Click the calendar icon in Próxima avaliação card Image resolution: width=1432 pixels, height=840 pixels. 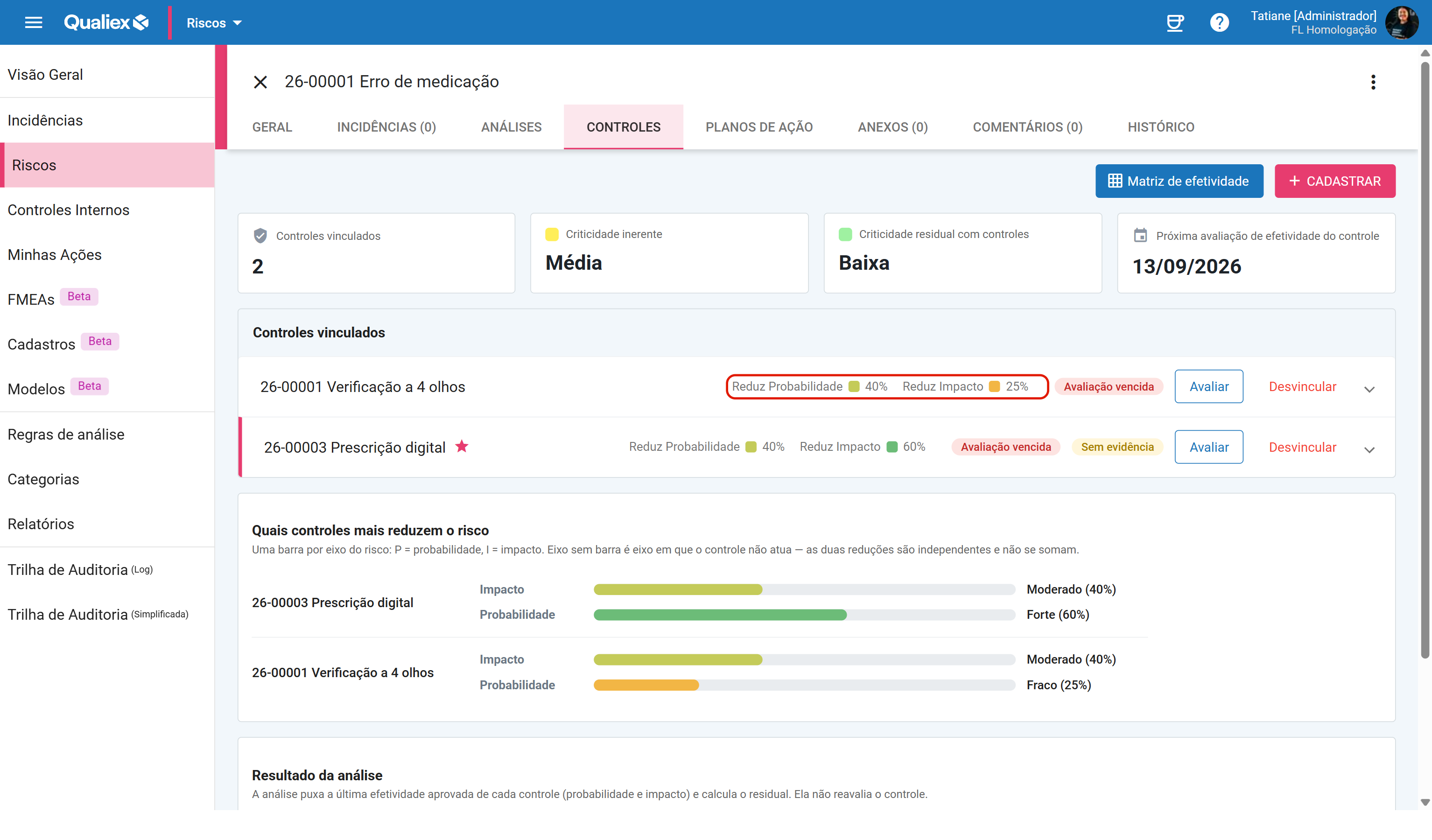click(1140, 235)
